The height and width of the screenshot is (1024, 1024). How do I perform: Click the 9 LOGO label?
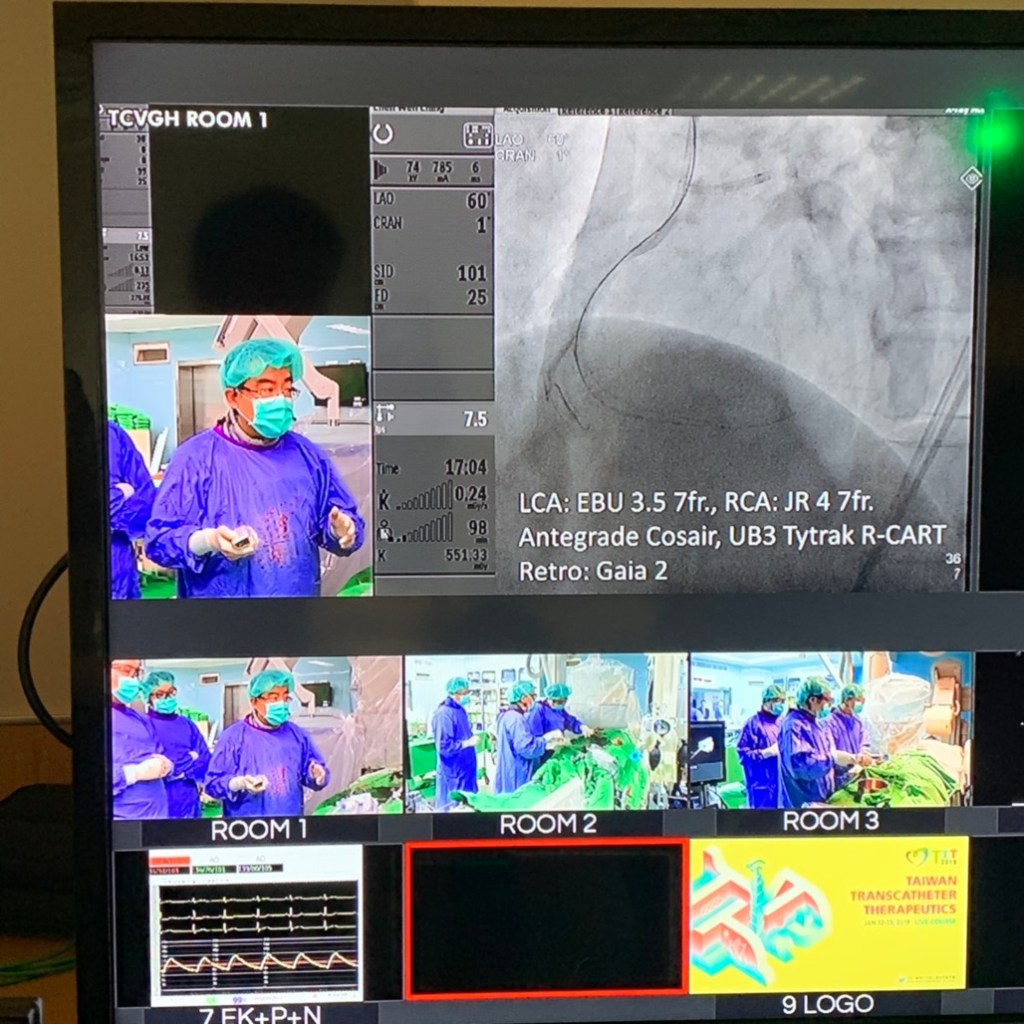point(828,1004)
